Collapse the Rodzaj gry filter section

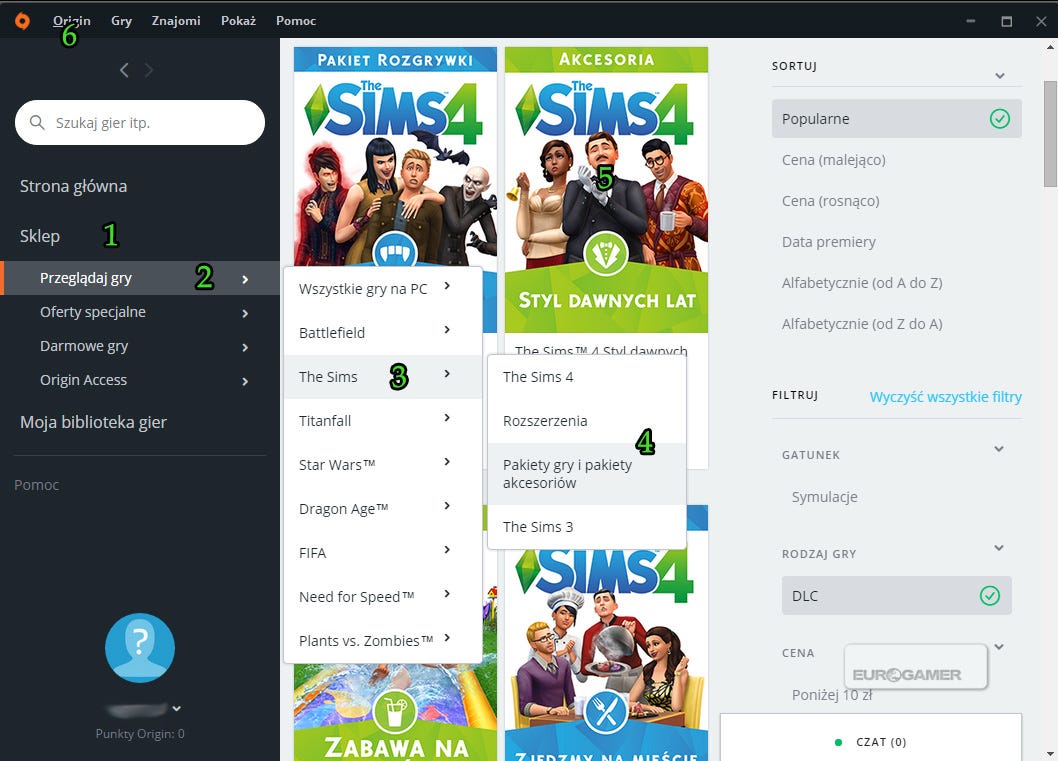(999, 547)
